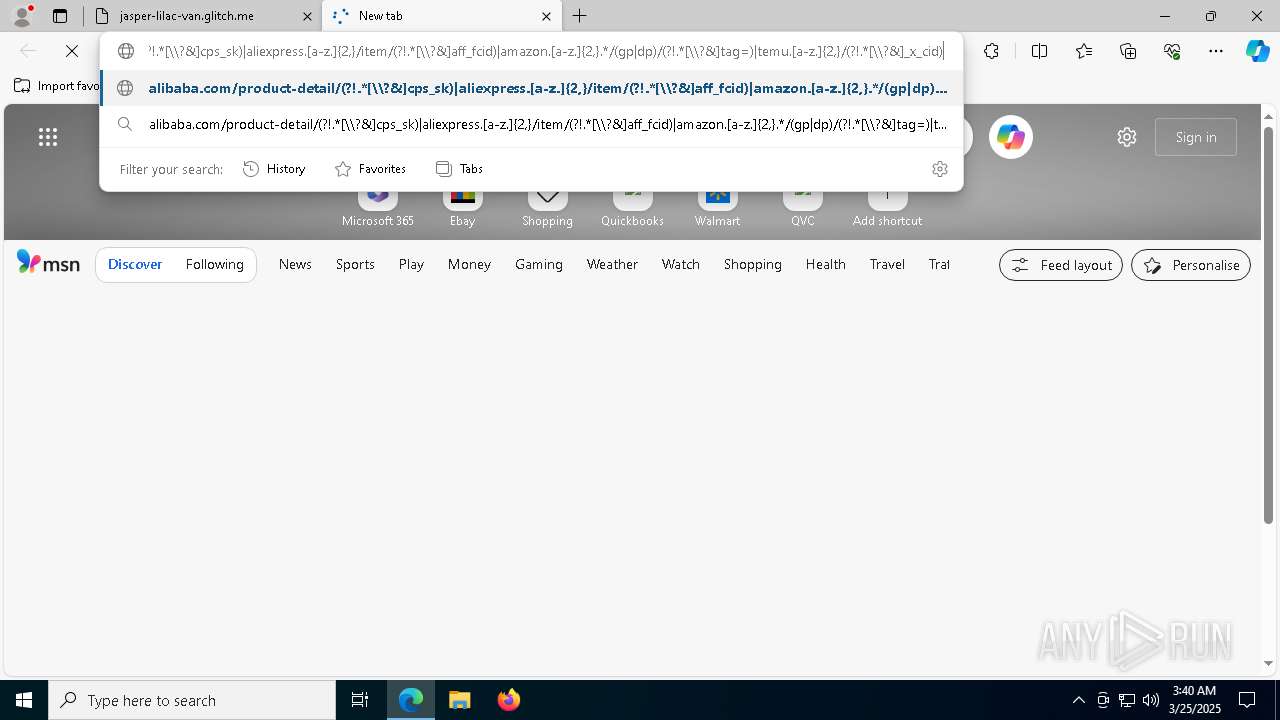This screenshot has height=720, width=1280.
Task: Click the scrollbar down arrow
Action: click(1269, 663)
